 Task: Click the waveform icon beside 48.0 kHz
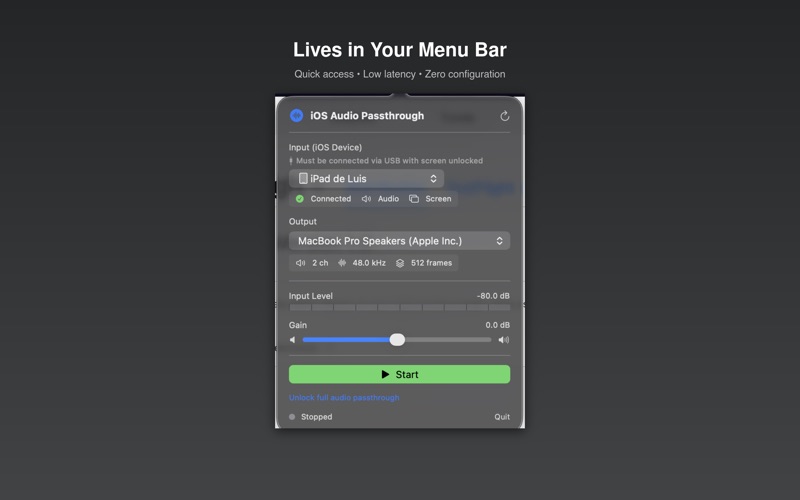coord(342,263)
